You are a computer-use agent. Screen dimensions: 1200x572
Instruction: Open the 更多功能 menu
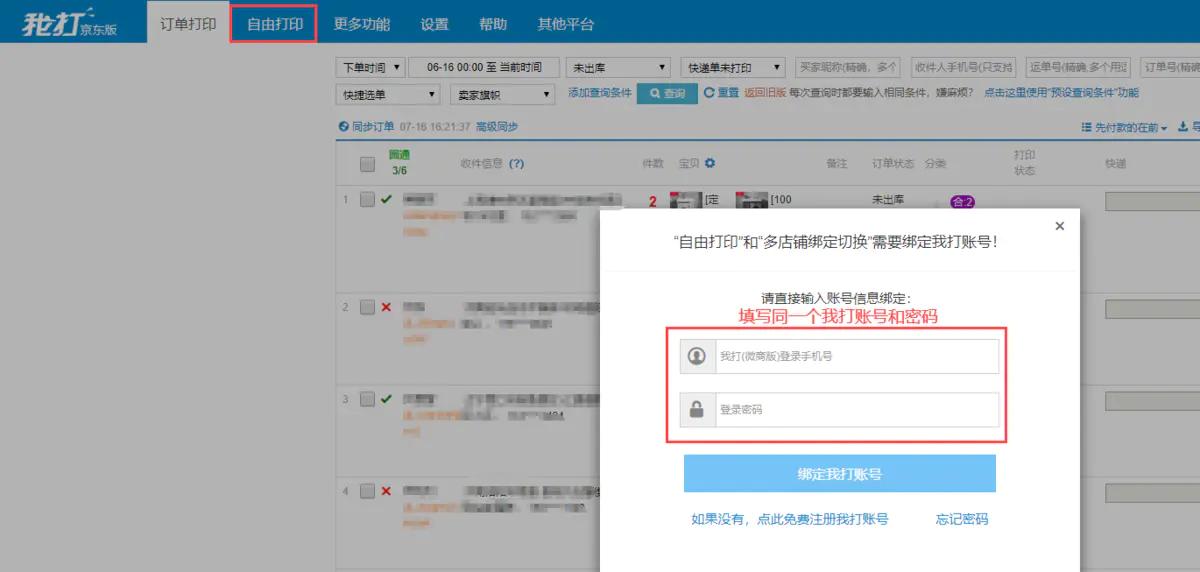tap(361, 24)
